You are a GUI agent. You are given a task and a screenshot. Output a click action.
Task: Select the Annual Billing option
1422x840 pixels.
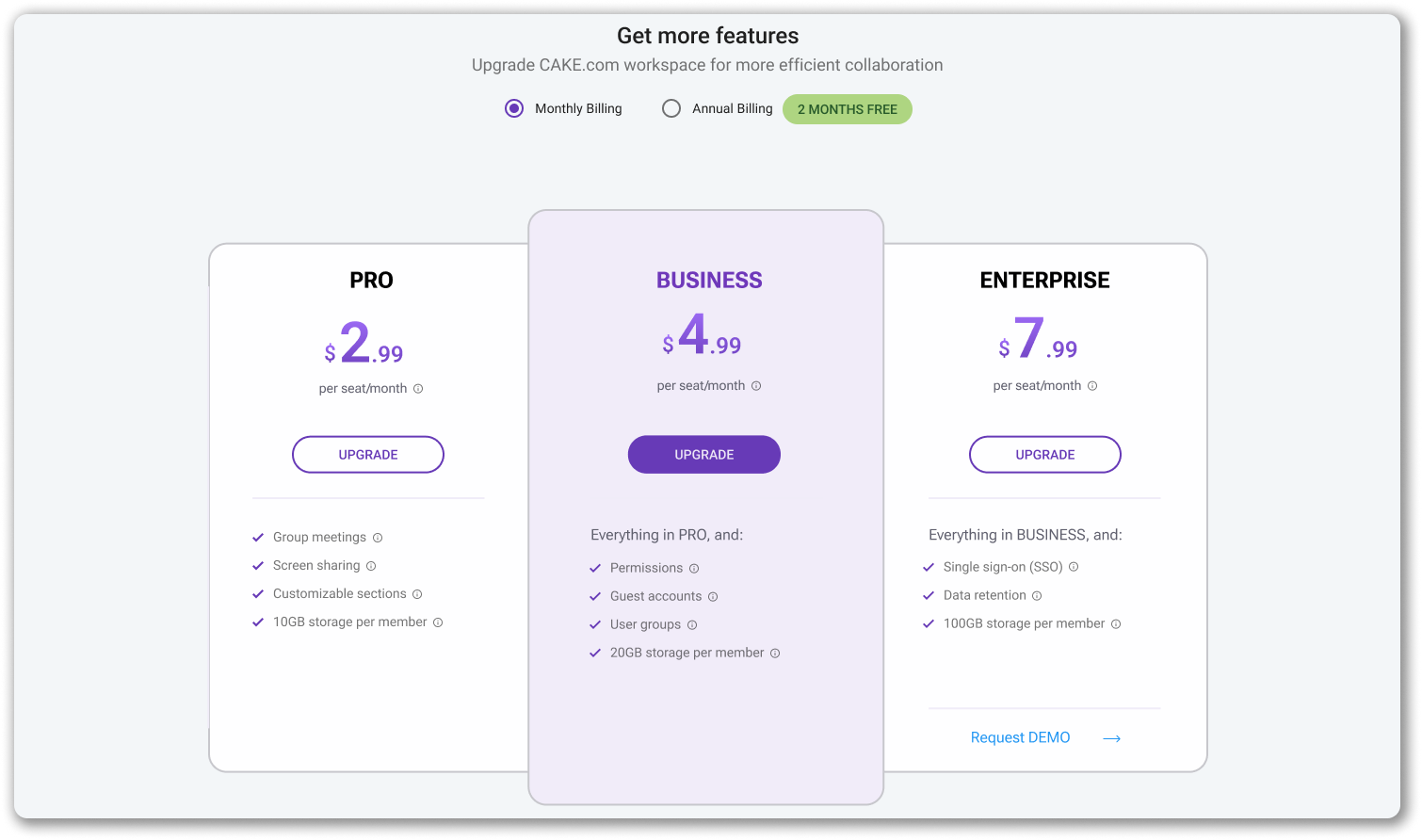tap(671, 108)
